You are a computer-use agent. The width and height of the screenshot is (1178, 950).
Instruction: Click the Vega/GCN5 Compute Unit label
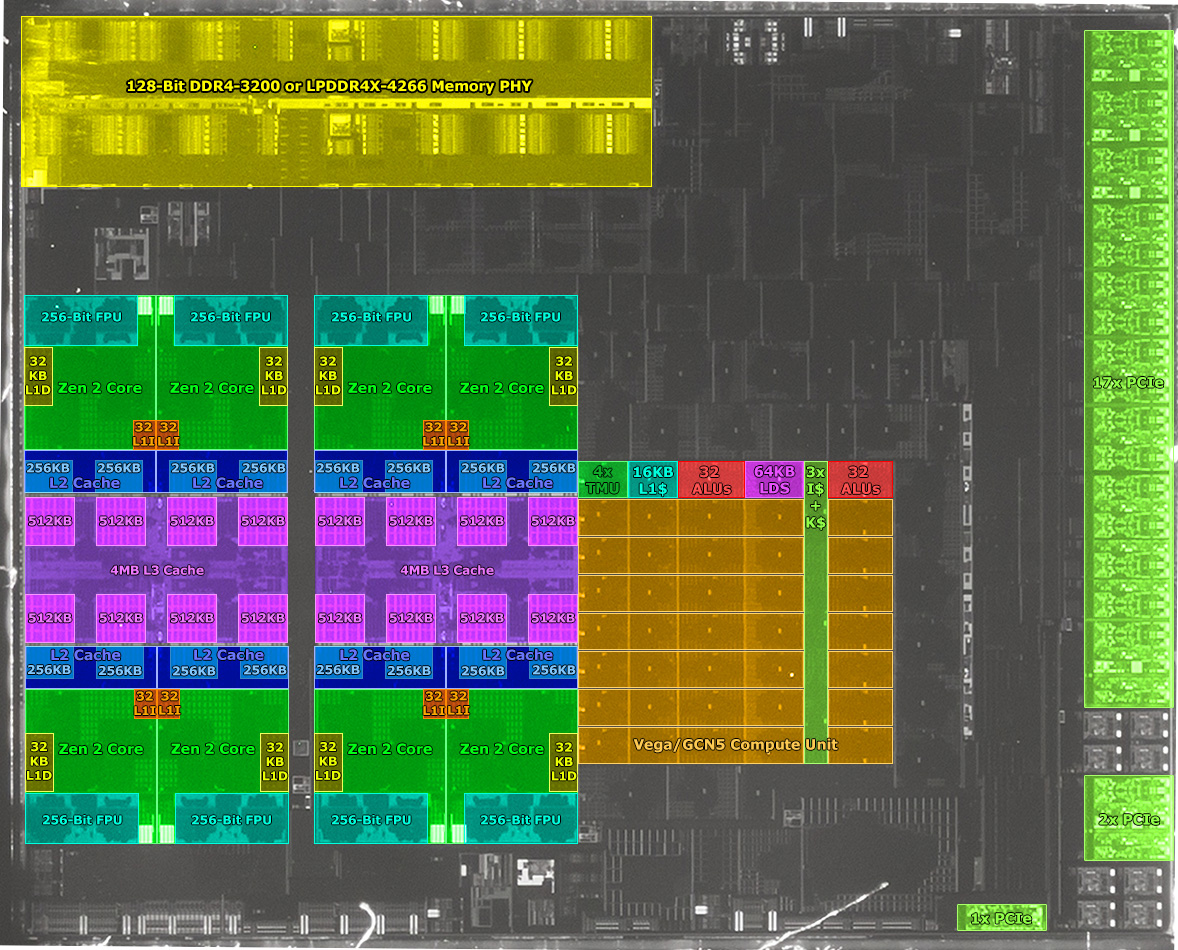[735, 744]
